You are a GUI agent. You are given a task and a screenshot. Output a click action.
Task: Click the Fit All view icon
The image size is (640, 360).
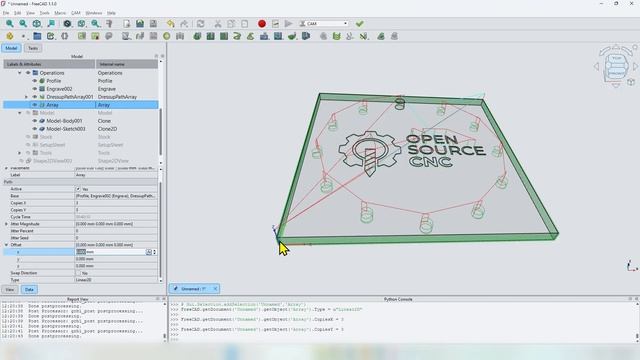(x=10, y=24)
